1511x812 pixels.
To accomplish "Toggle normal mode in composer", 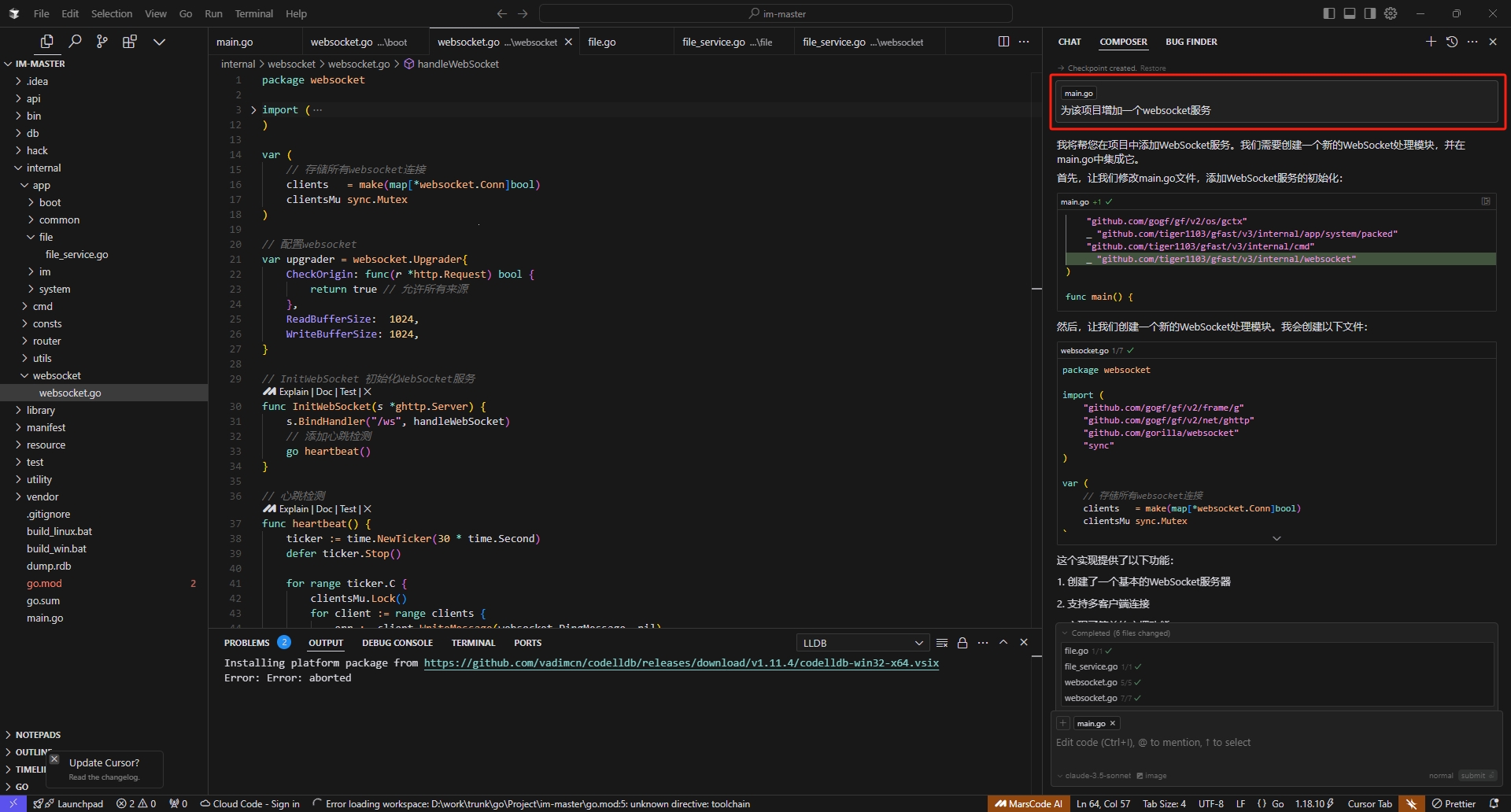I will pos(1441,776).
